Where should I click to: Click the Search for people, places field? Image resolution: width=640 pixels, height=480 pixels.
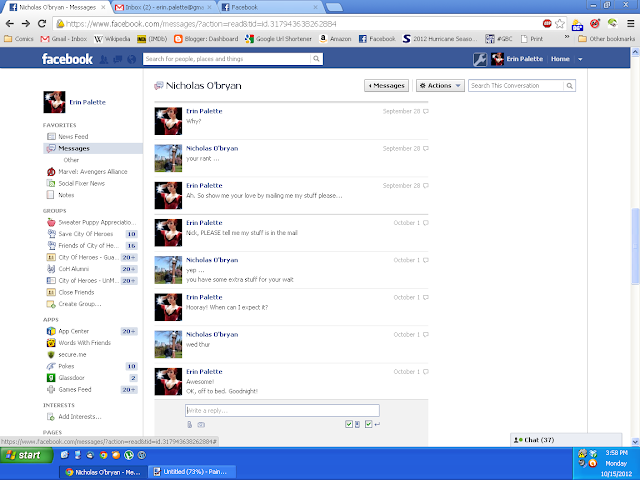[227, 59]
